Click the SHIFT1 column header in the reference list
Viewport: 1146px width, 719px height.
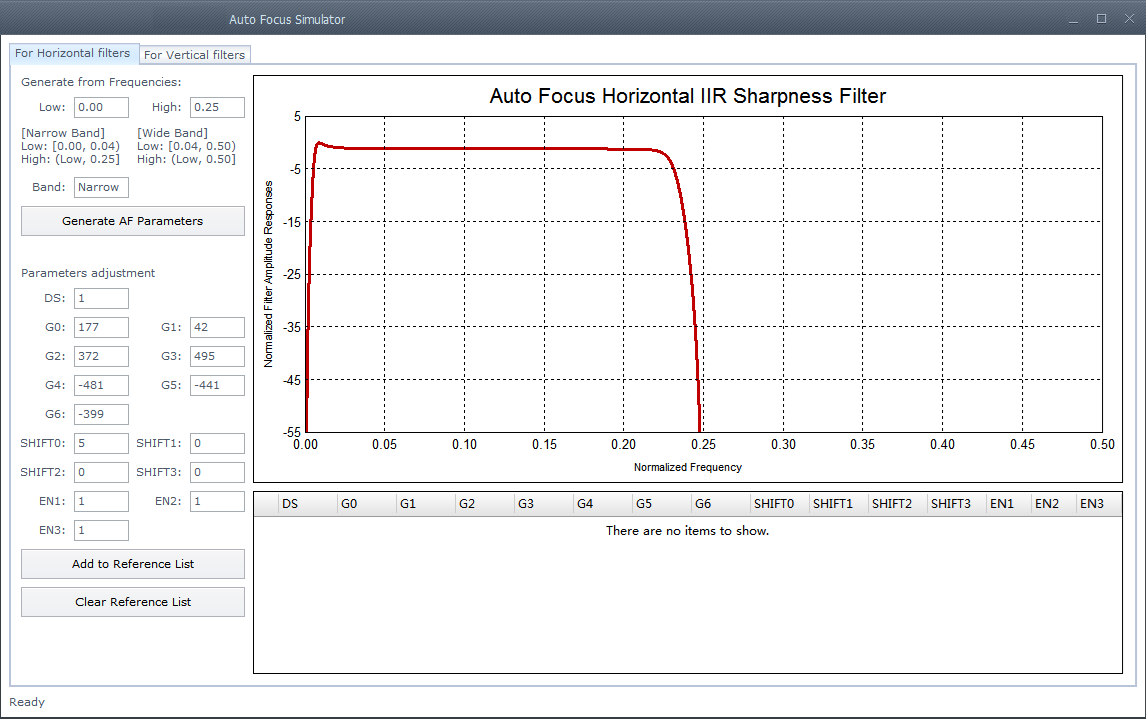[838, 504]
